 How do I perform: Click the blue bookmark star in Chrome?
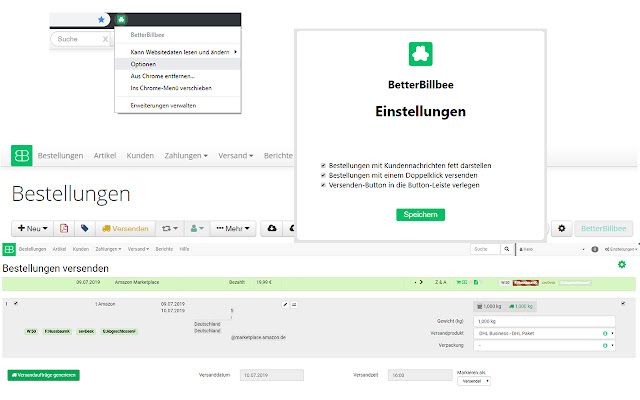pos(101,19)
